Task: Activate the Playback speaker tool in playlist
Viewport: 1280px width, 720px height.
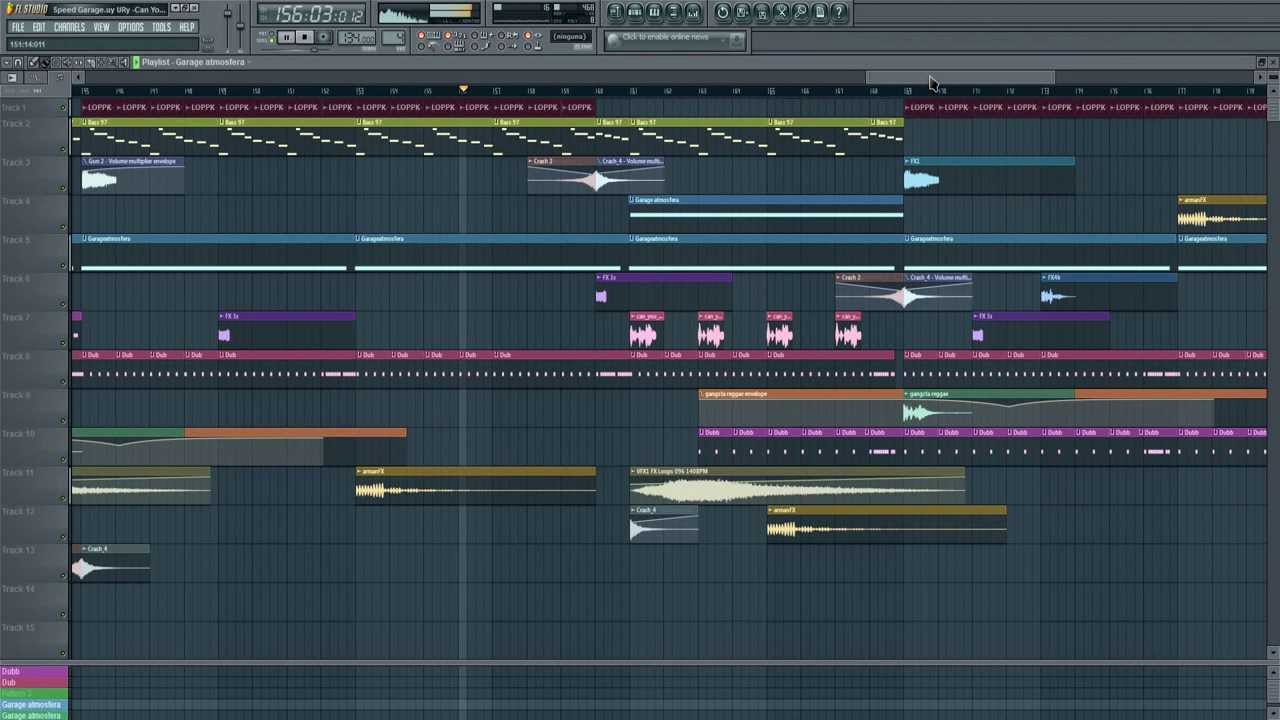Action: [124, 62]
